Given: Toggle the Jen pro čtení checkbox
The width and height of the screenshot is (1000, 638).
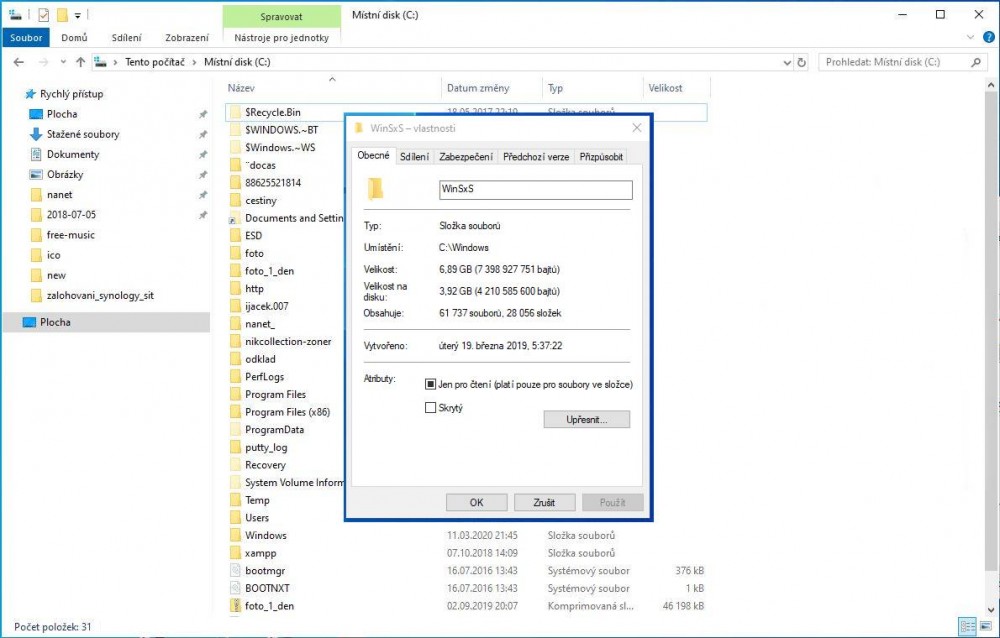Looking at the screenshot, I should pyautogui.click(x=430, y=384).
